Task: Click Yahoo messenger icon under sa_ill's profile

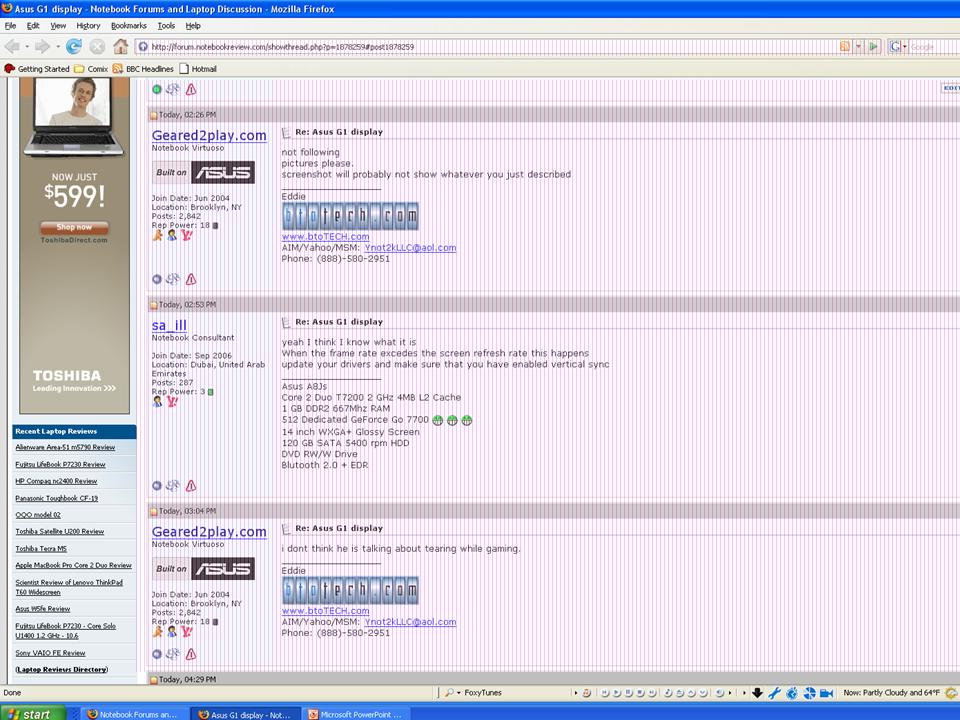Action: (x=172, y=402)
